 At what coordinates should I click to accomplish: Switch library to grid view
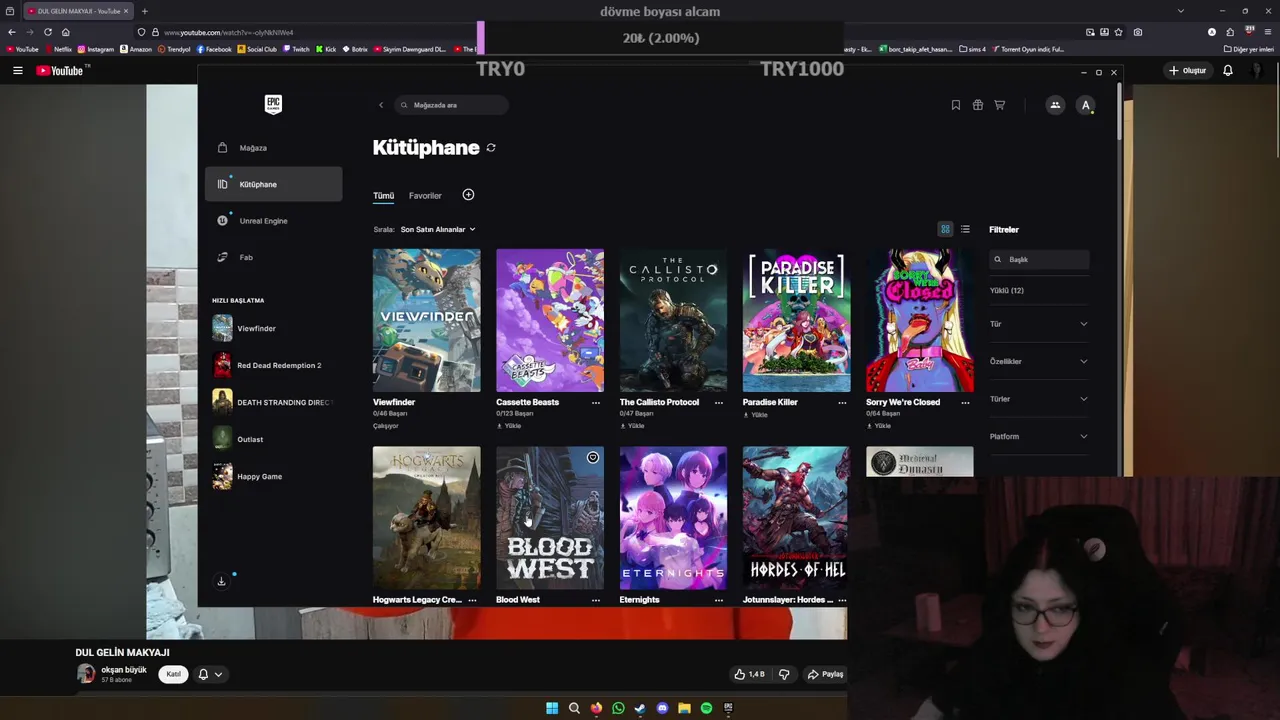[945, 229]
